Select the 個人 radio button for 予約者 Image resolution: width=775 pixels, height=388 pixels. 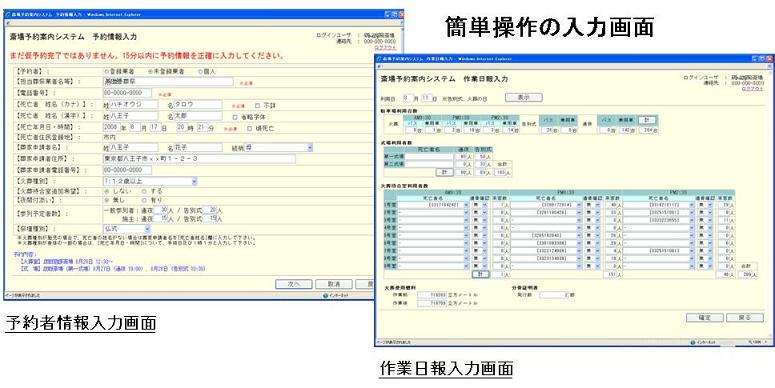click(x=200, y=72)
